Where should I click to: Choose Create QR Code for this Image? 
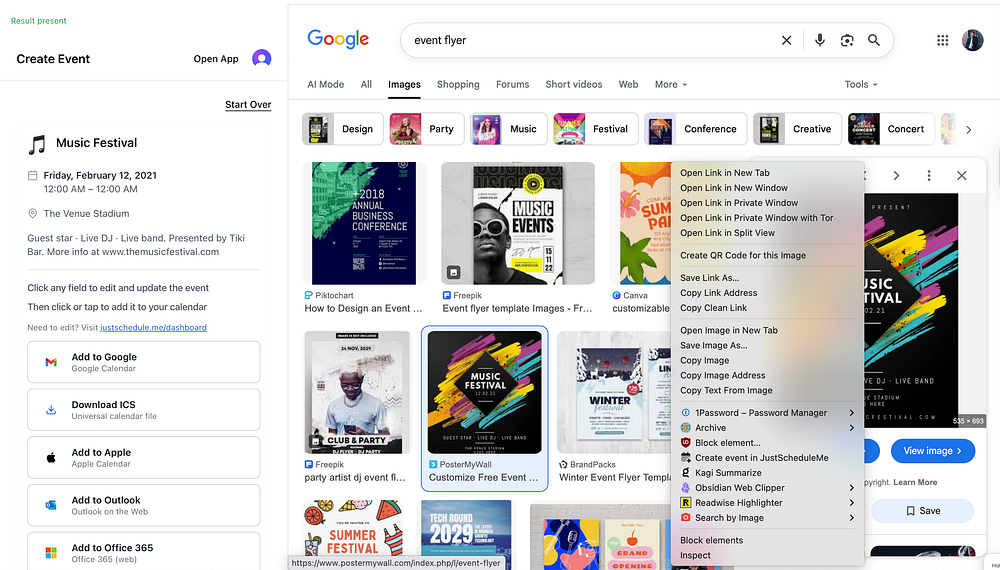click(x=767, y=255)
